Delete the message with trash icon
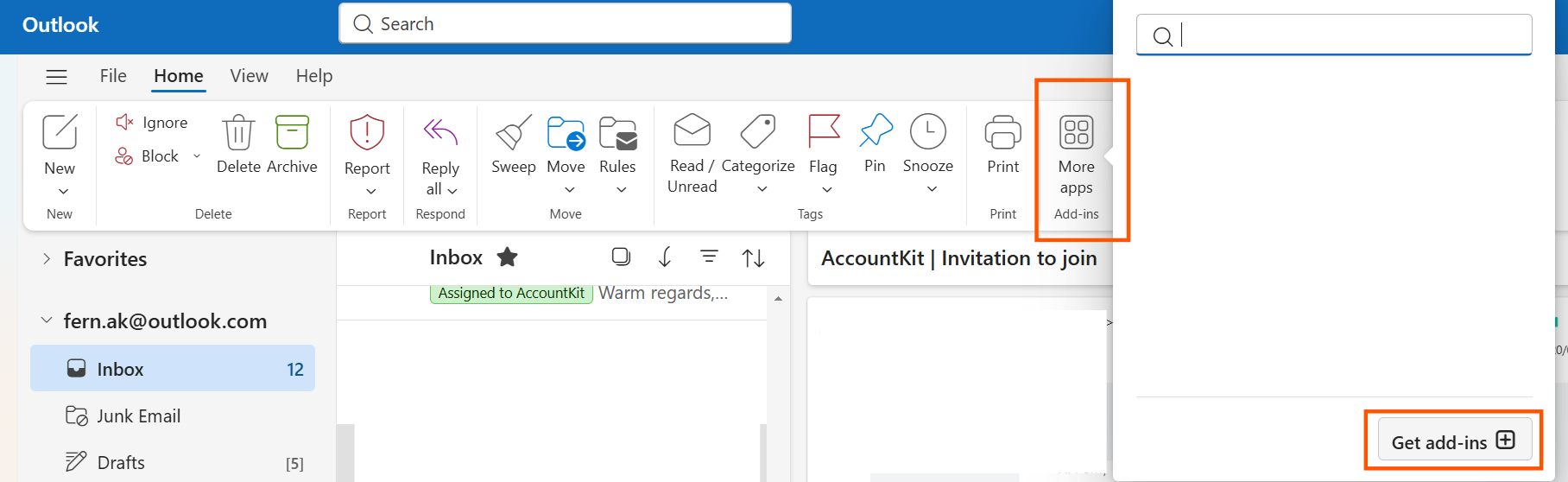This screenshot has height=482, width=1568. [x=238, y=144]
